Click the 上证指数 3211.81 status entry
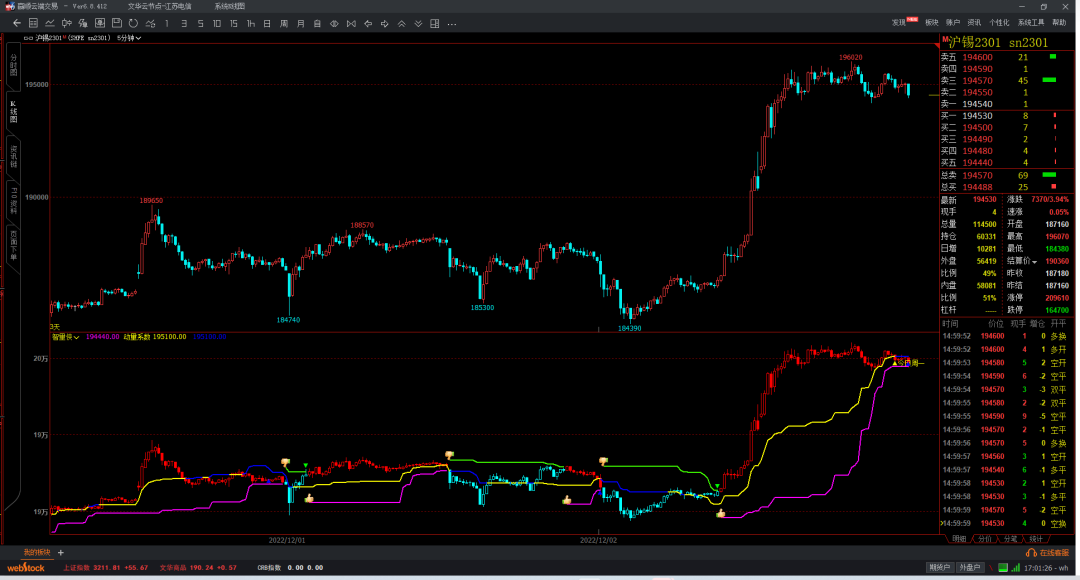Screen dimensions: 1080x580 tap(105, 568)
